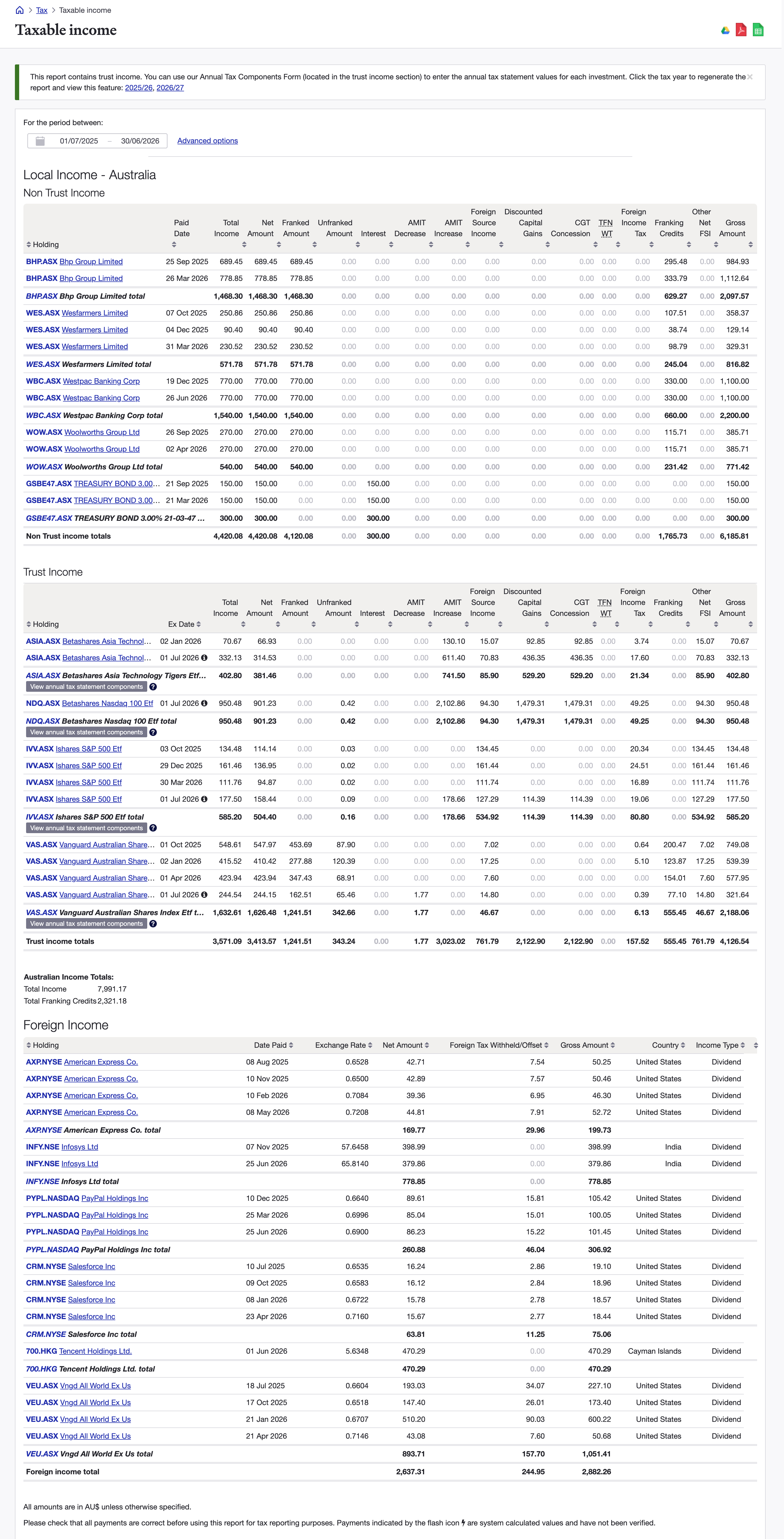Image resolution: width=784 pixels, height=1539 pixels.
Task: Dismiss the trust income notice
Action: [750, 77]
